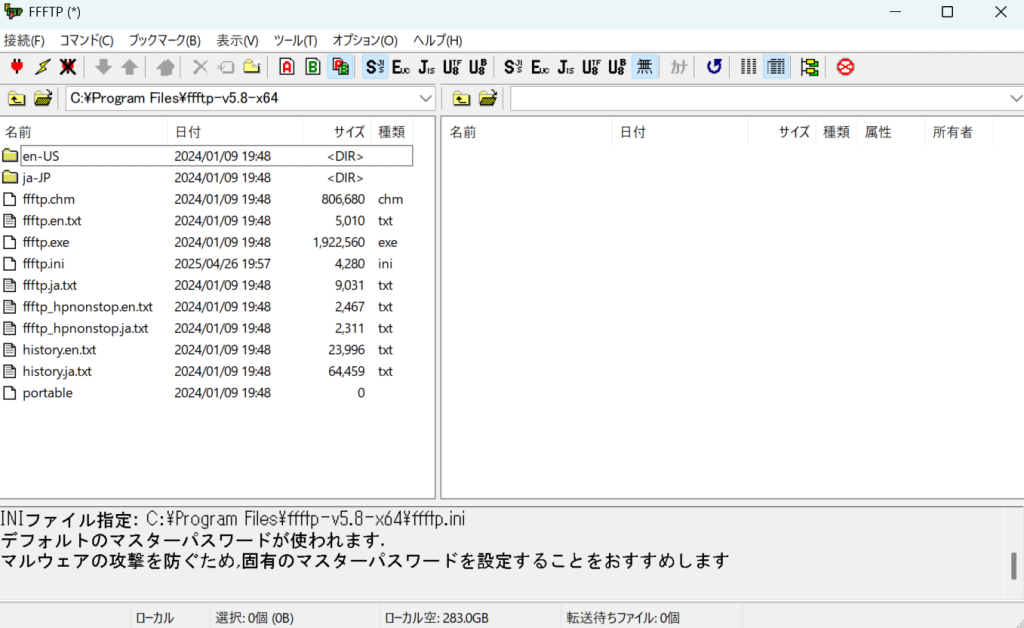
Task: Sort local files by サイズ column header
Action: point(349,132)
